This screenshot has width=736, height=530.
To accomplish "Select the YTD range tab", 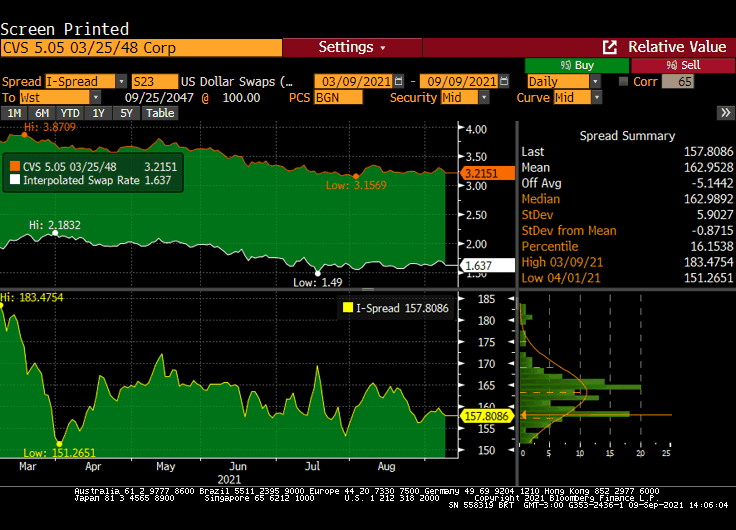I will [70, 113].
